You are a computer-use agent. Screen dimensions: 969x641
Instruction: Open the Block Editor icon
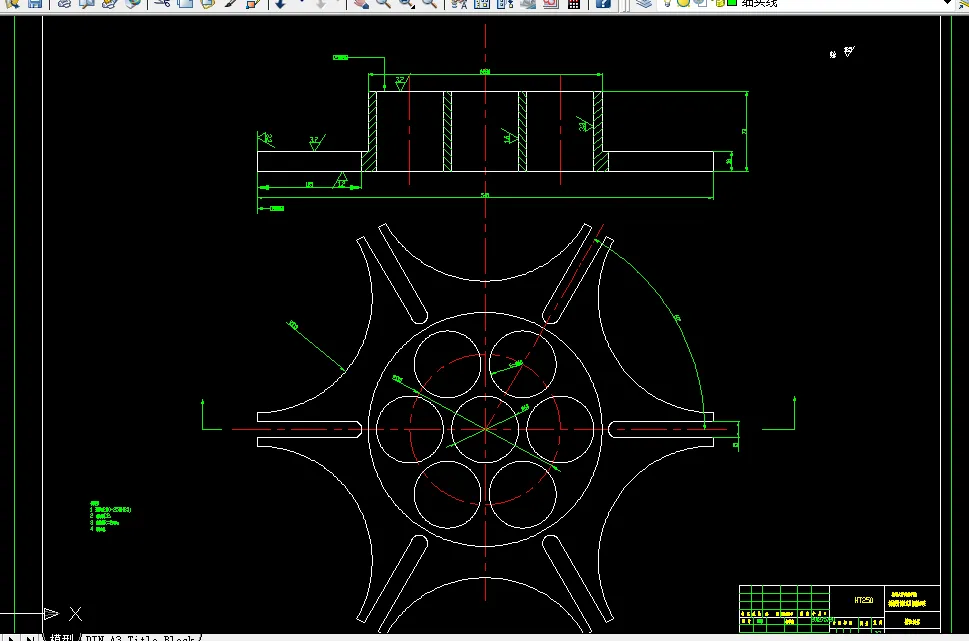tap(253, 3)
